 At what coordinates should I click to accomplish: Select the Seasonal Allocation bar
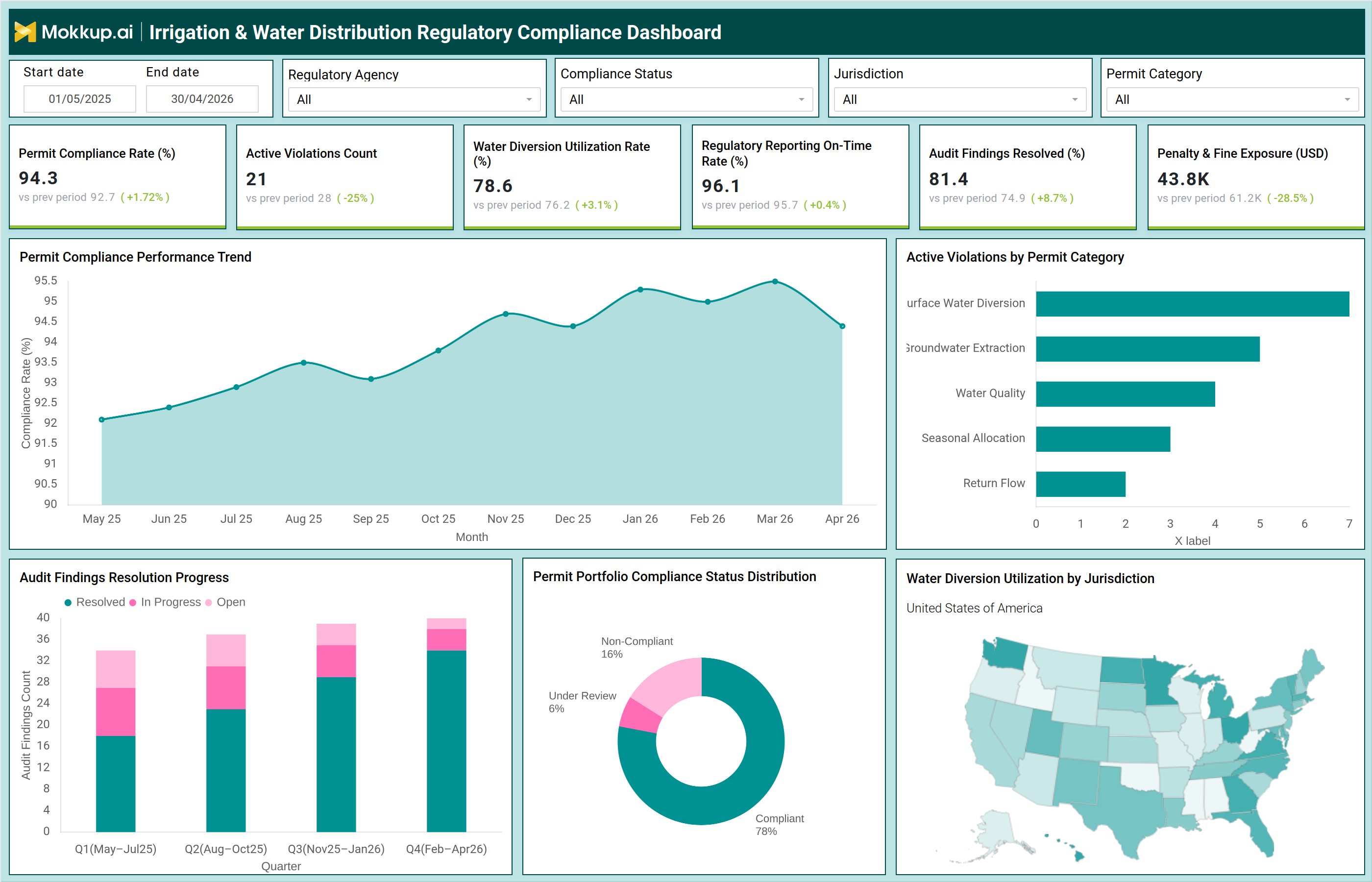pos(1103,439)
